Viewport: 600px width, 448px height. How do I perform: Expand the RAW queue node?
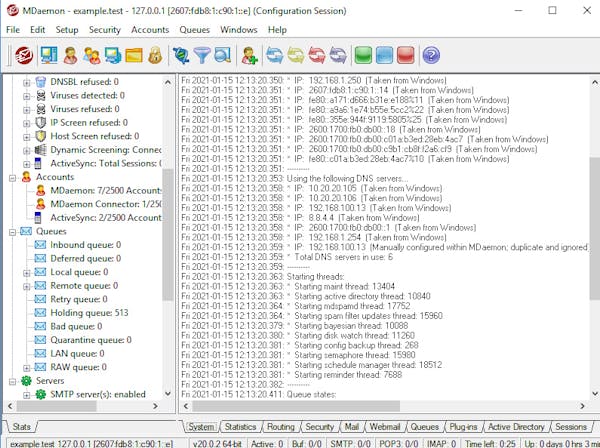[x=26, y=368]
